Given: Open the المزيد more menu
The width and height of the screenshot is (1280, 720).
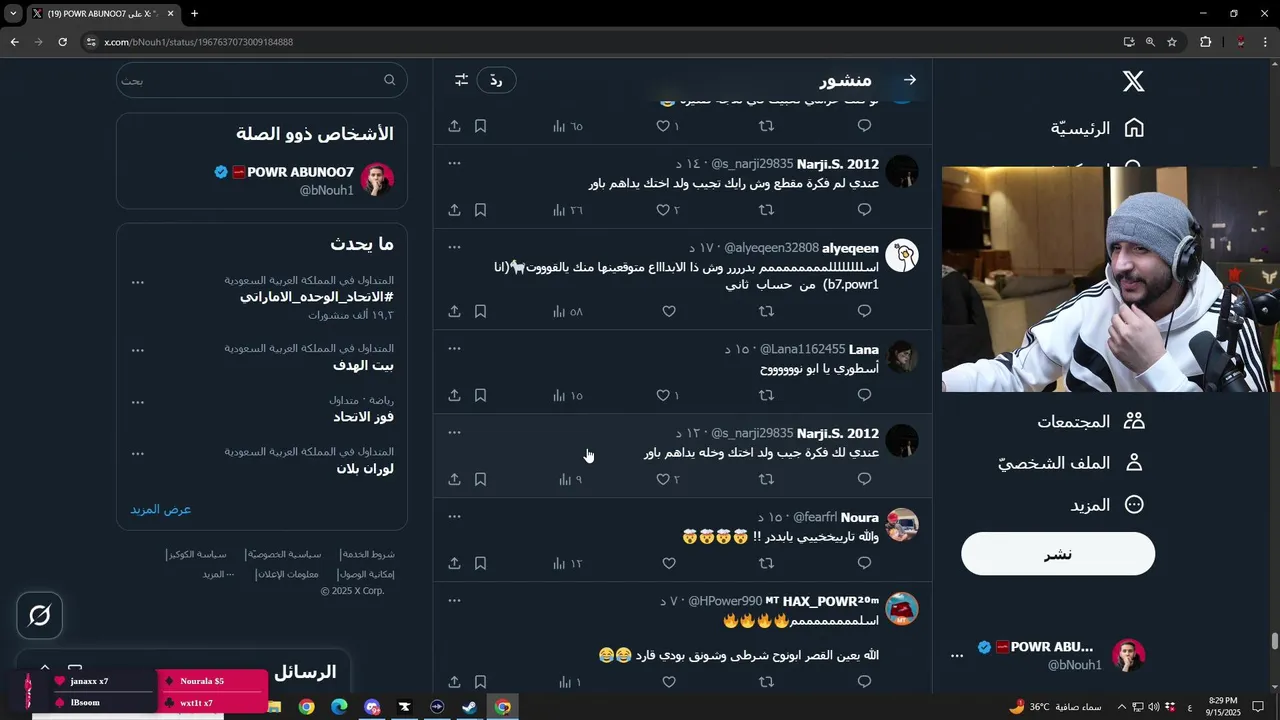Looking at the screenshot, I should point(1107,505).
